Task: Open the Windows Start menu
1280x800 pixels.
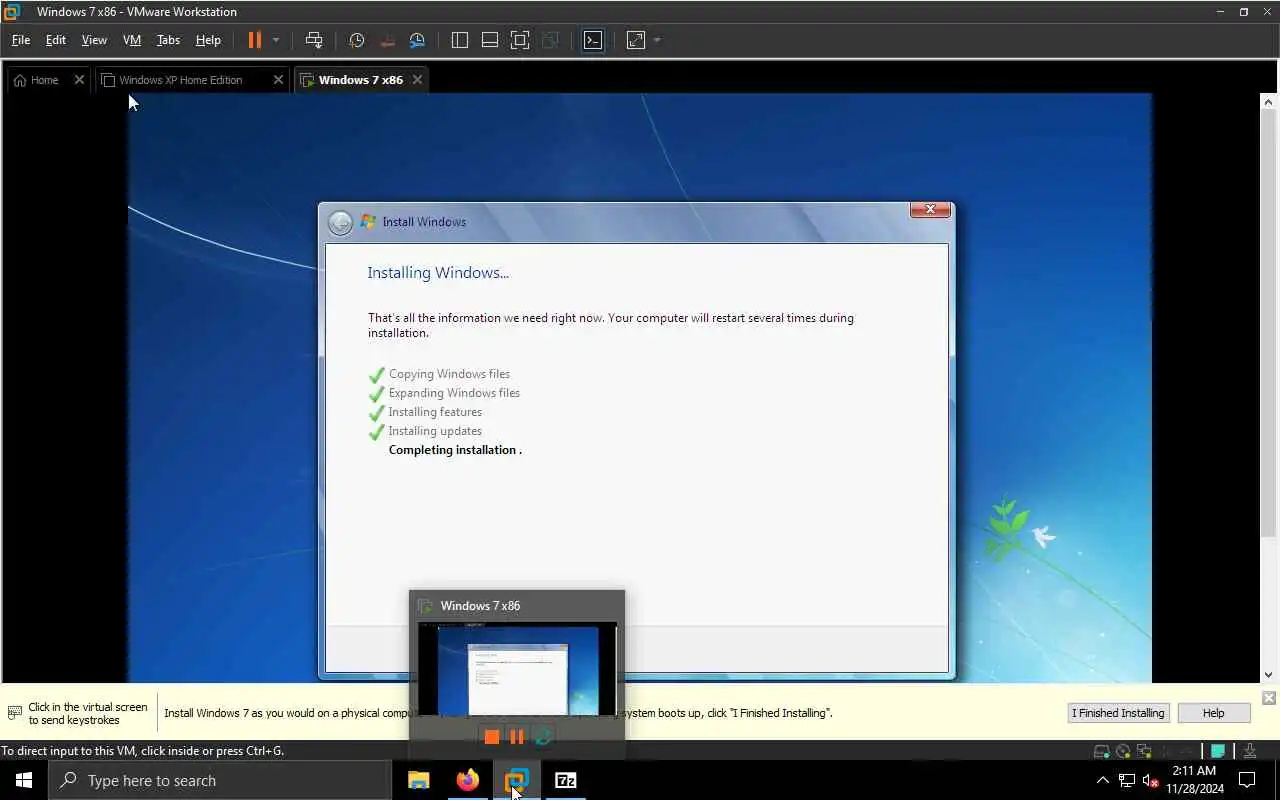Action: [x=24, y=780]
